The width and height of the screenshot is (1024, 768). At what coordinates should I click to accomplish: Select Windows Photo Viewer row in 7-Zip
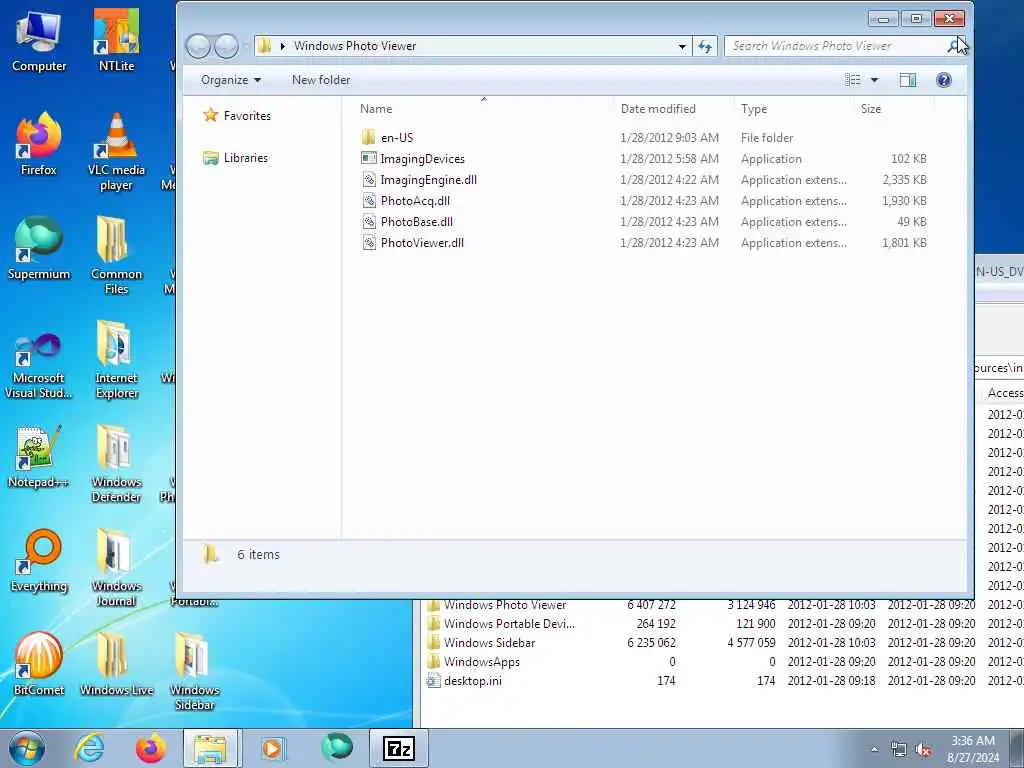(x=724, y=605)
